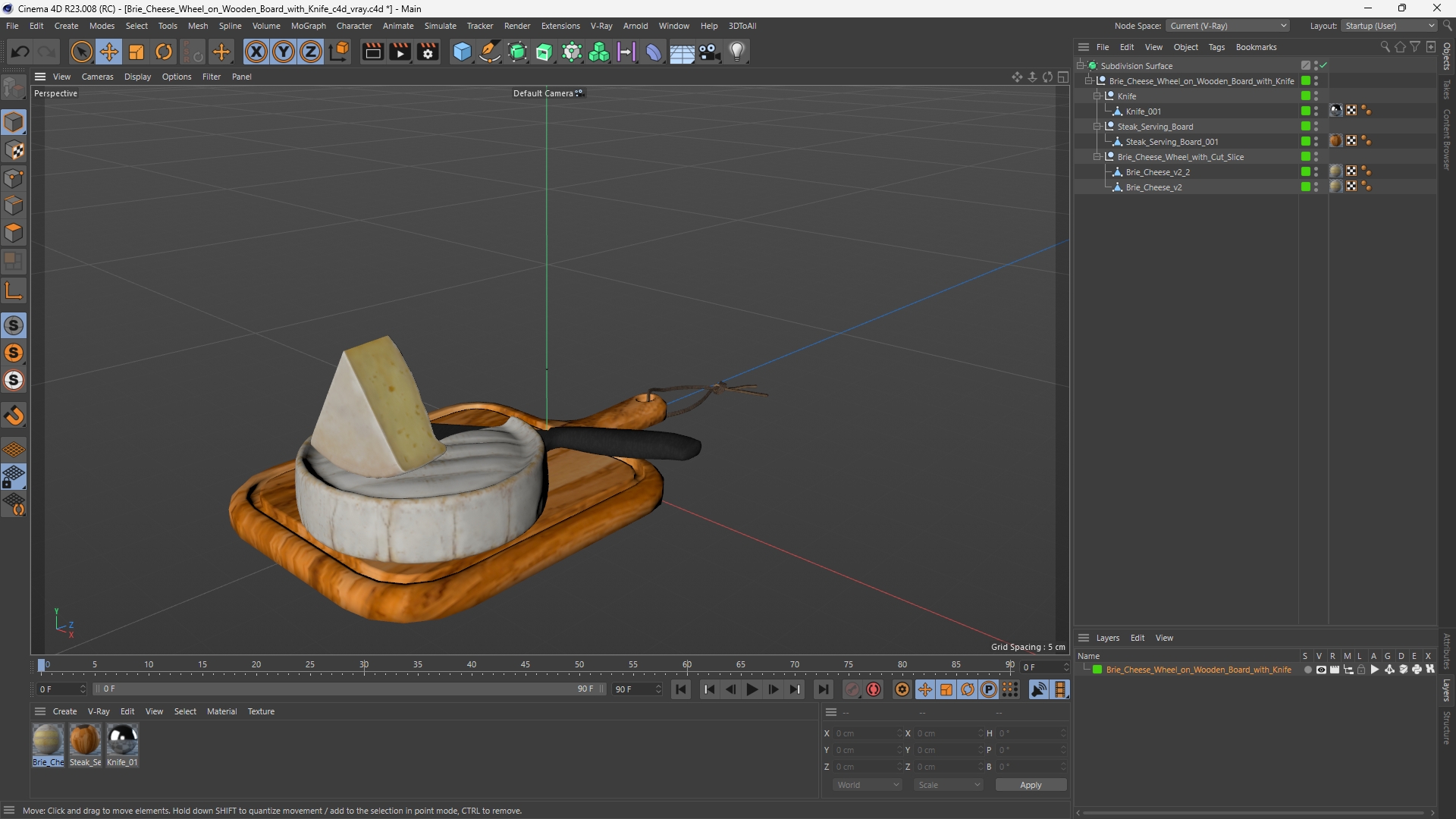Screen dimensions: 1456x819
Task: Select Brie_Cheese_v2_2 object in tree
Action: coord(1157,172)
